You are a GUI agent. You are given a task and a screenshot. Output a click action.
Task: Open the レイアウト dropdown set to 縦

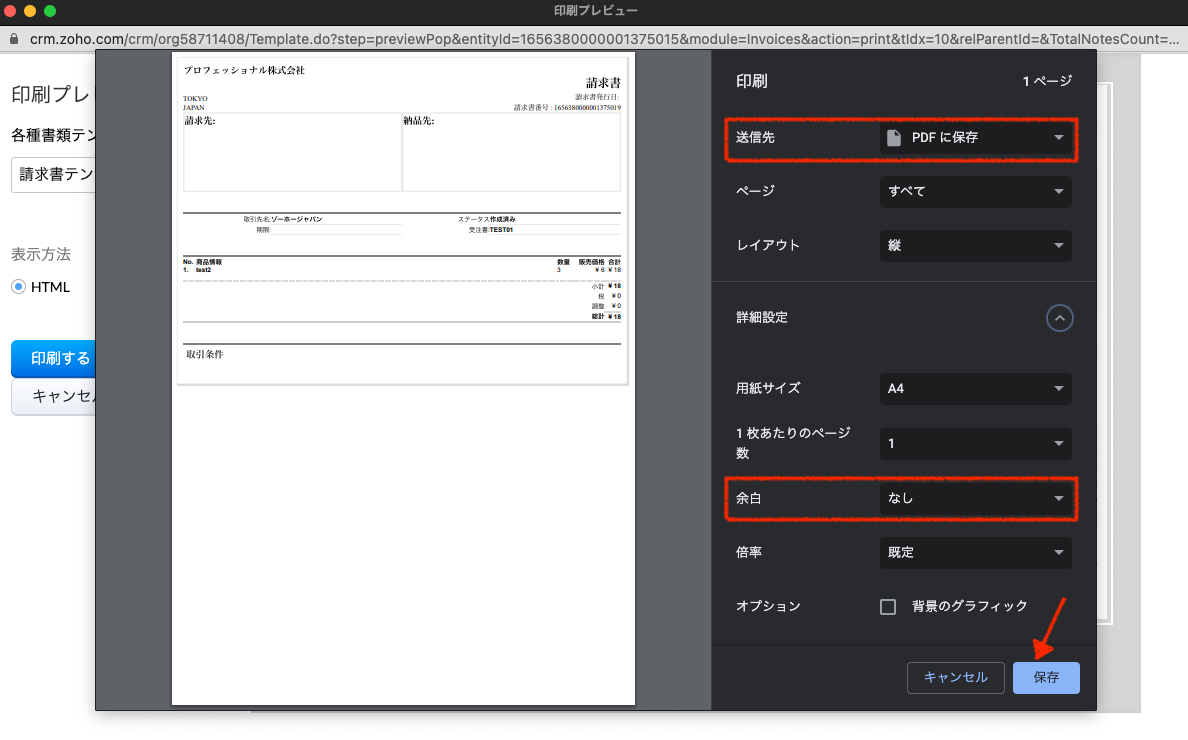pos(975,245)
